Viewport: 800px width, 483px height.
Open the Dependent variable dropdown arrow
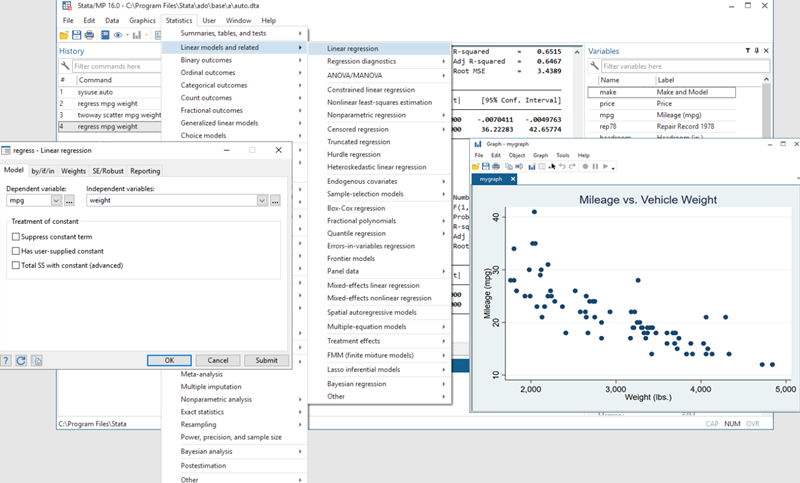click(56, 200)
